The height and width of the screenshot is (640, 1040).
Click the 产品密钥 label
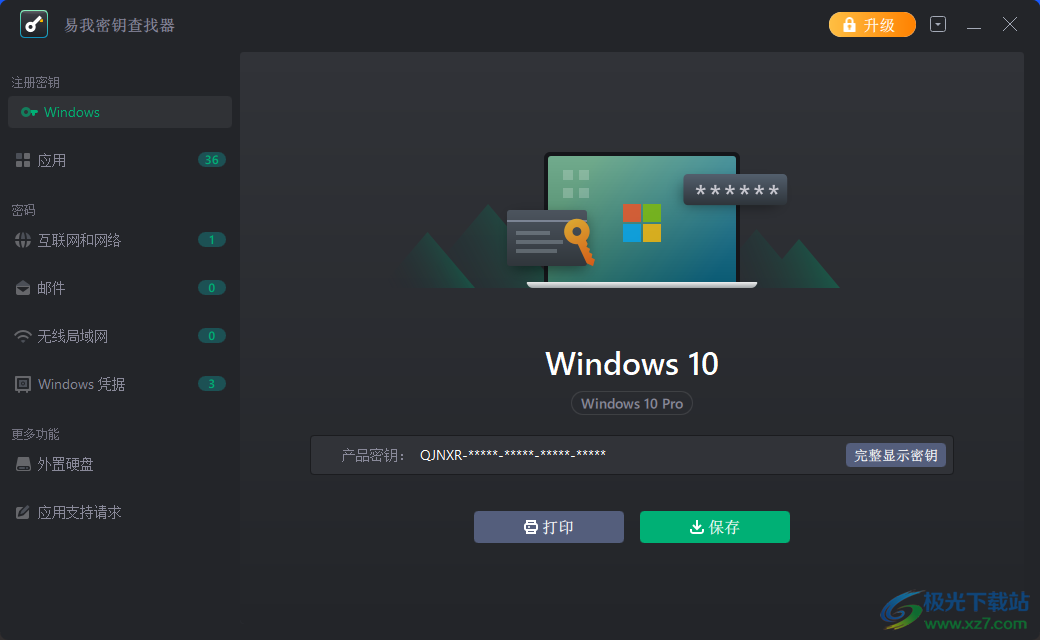point(373,455)
